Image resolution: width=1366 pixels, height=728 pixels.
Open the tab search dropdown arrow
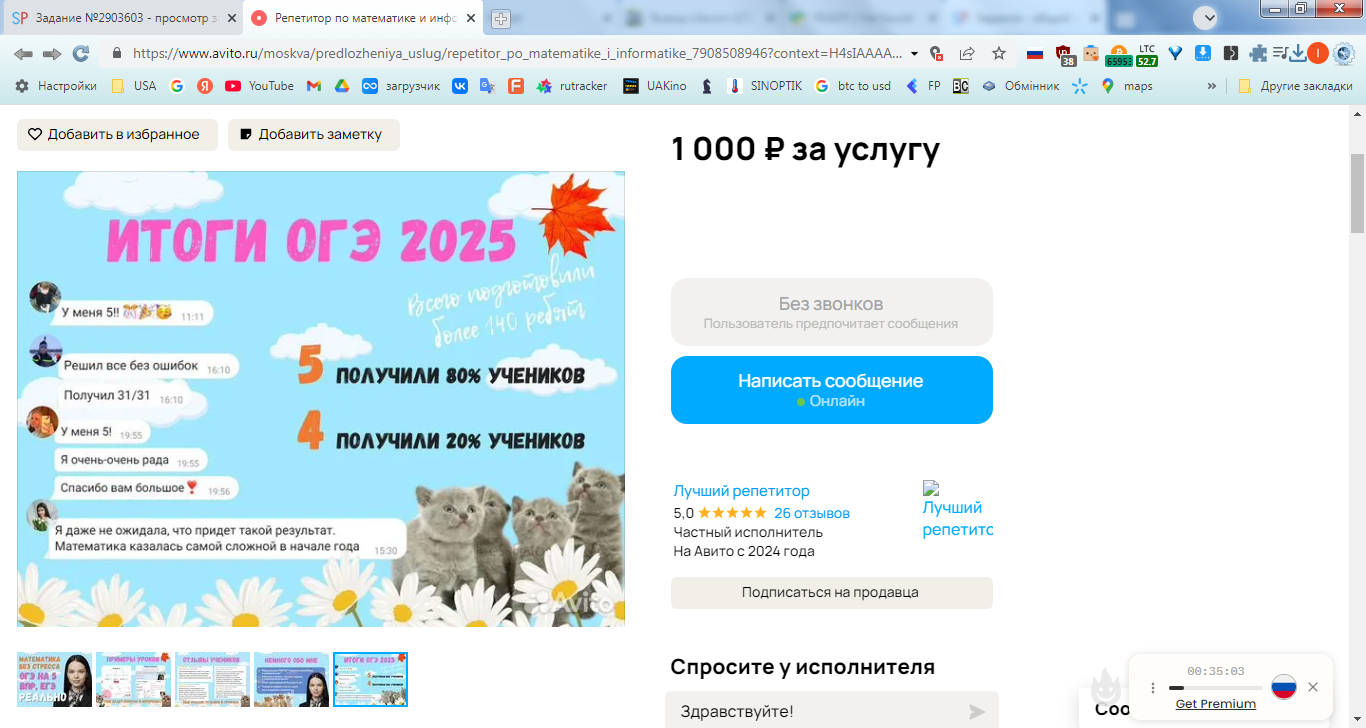(1207, 17)
